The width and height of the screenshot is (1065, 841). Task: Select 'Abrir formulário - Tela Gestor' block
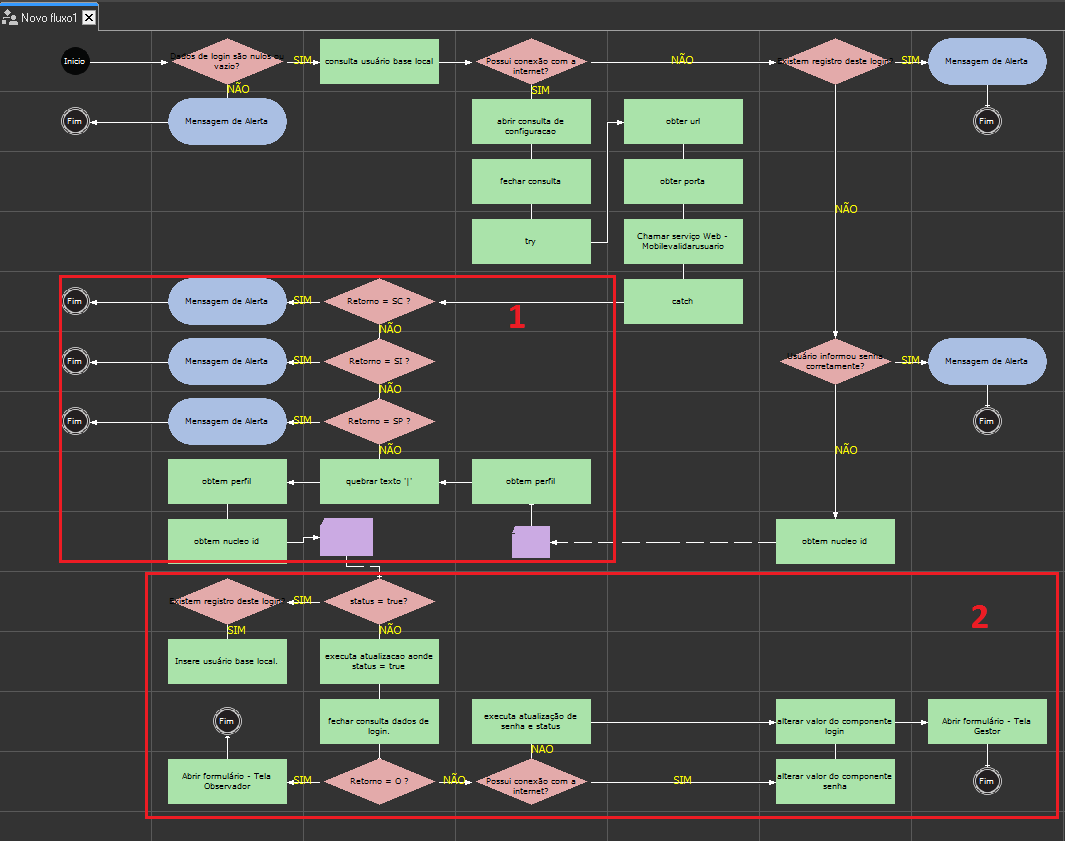pyautogui.click(x=986, y=721)
